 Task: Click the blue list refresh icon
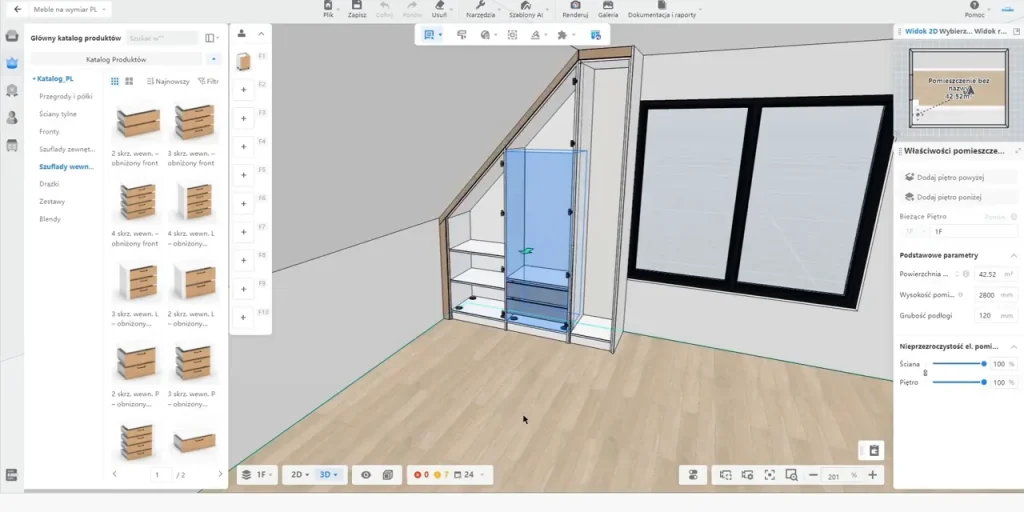click(596, 35)
